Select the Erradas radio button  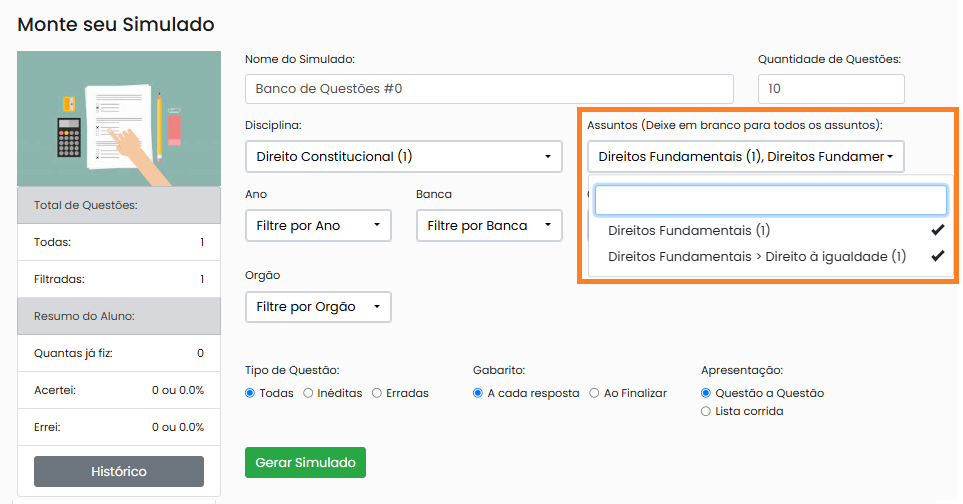(376, 393)
